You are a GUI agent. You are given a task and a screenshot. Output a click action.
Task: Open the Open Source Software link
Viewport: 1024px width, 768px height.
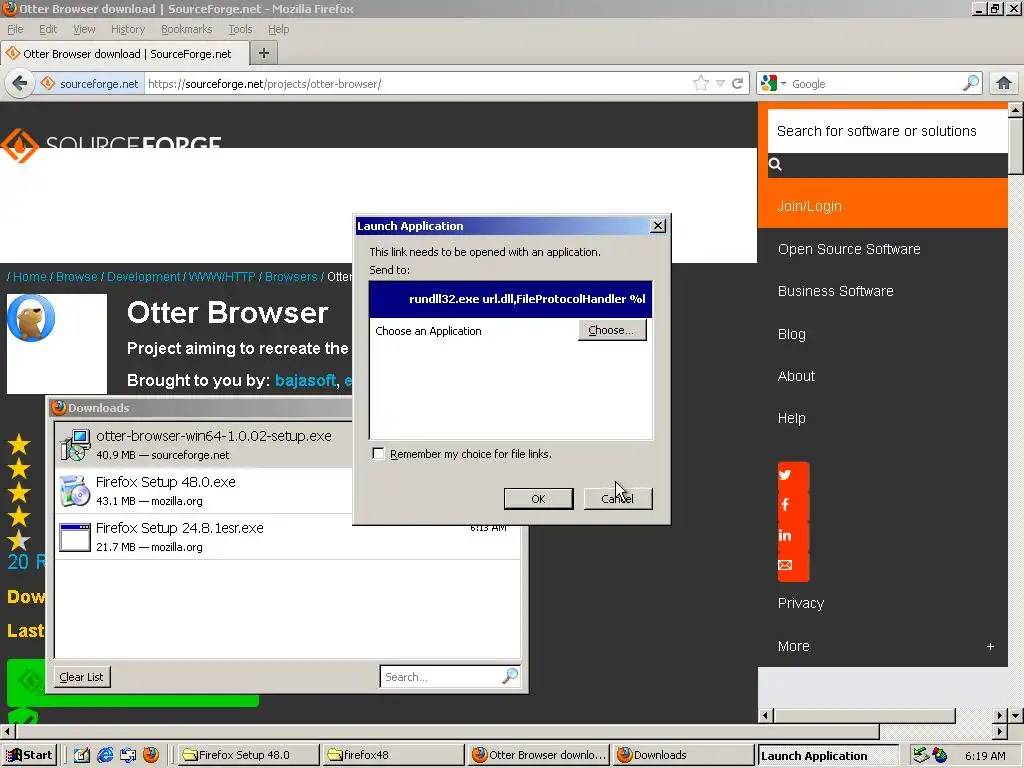[x=849, y=249]
